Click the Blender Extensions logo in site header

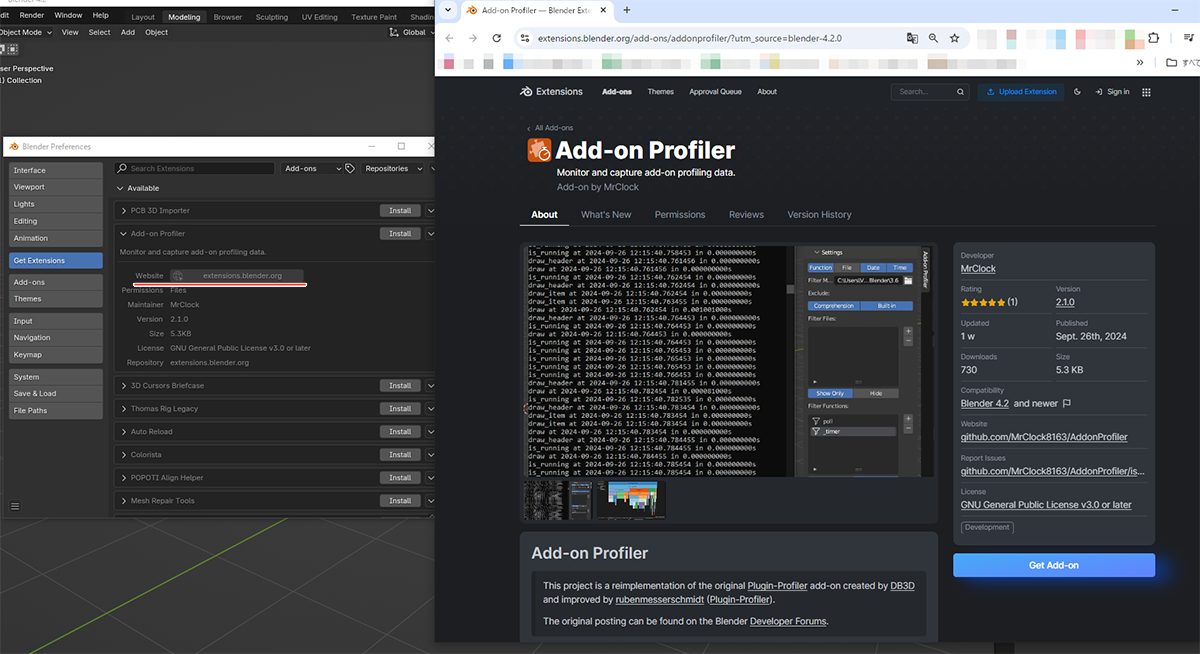coord(551,91)
